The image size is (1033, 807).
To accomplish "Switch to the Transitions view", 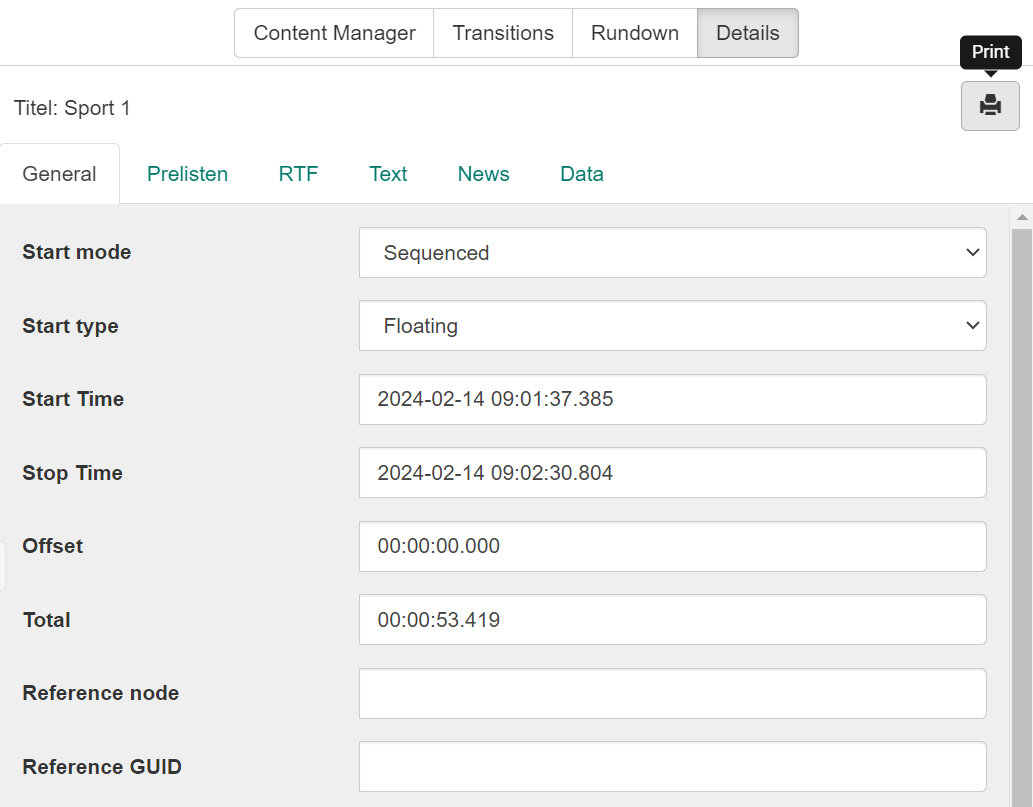I will (502, 33).
